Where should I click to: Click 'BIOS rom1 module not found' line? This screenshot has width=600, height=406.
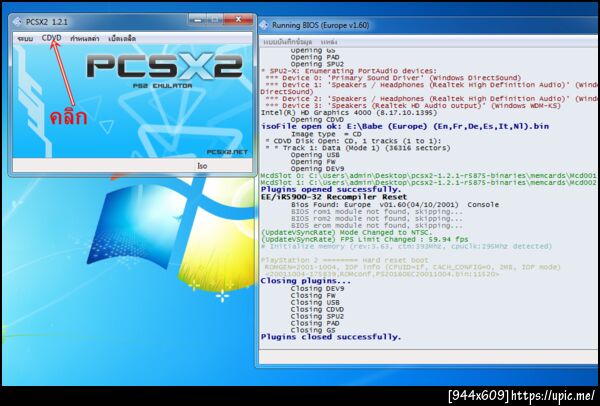(377, 212)
